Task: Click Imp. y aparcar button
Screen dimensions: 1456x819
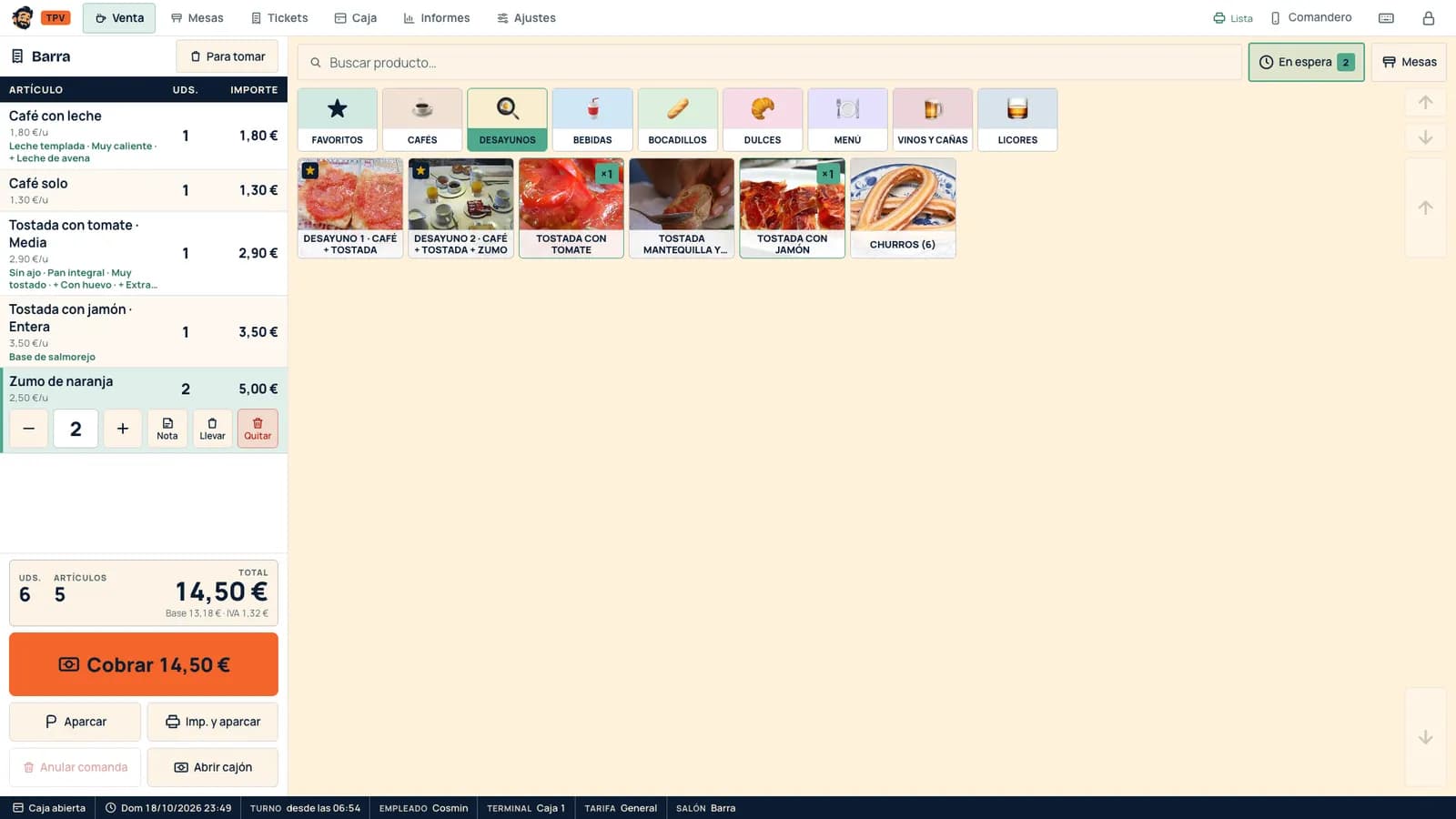Action: pos(213,722)
